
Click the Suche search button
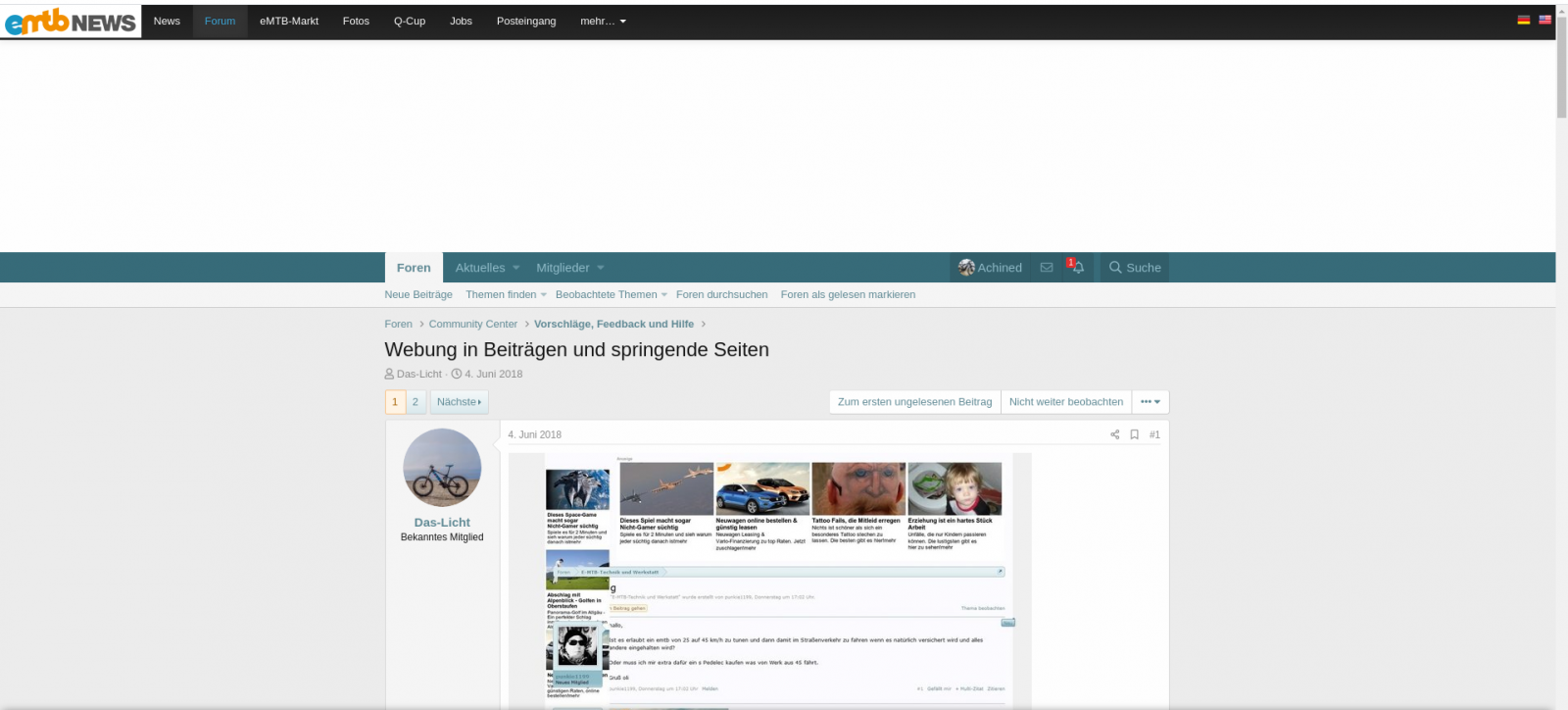pos(1135,268)
